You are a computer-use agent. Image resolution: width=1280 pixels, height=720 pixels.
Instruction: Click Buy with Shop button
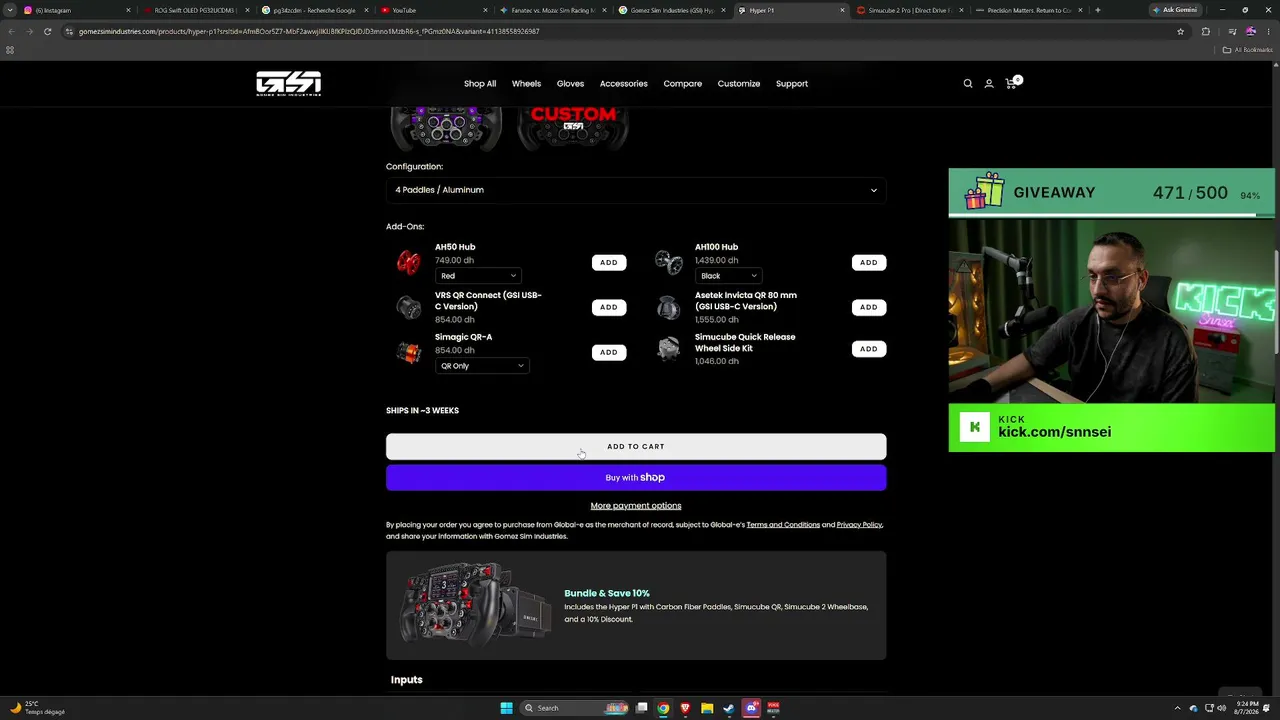tap(636, 478)
